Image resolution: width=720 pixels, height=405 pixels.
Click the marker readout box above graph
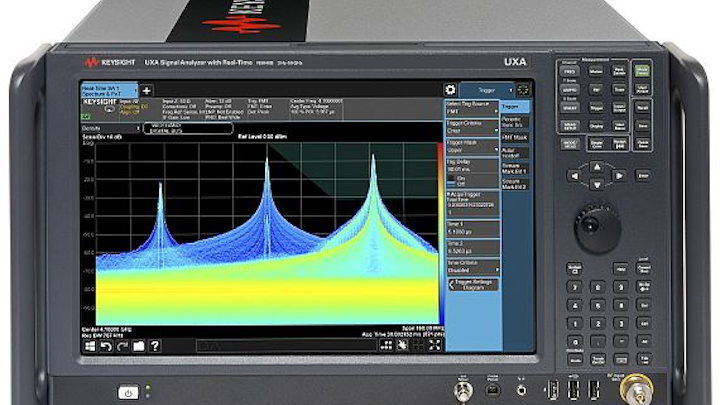(188, 128)
